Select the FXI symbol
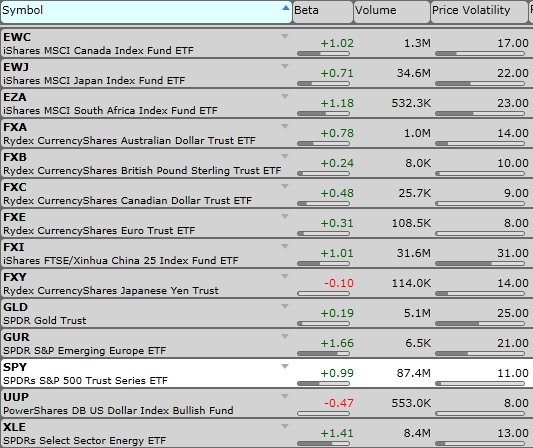Screen dimensions: 533x448 [14, 247]
